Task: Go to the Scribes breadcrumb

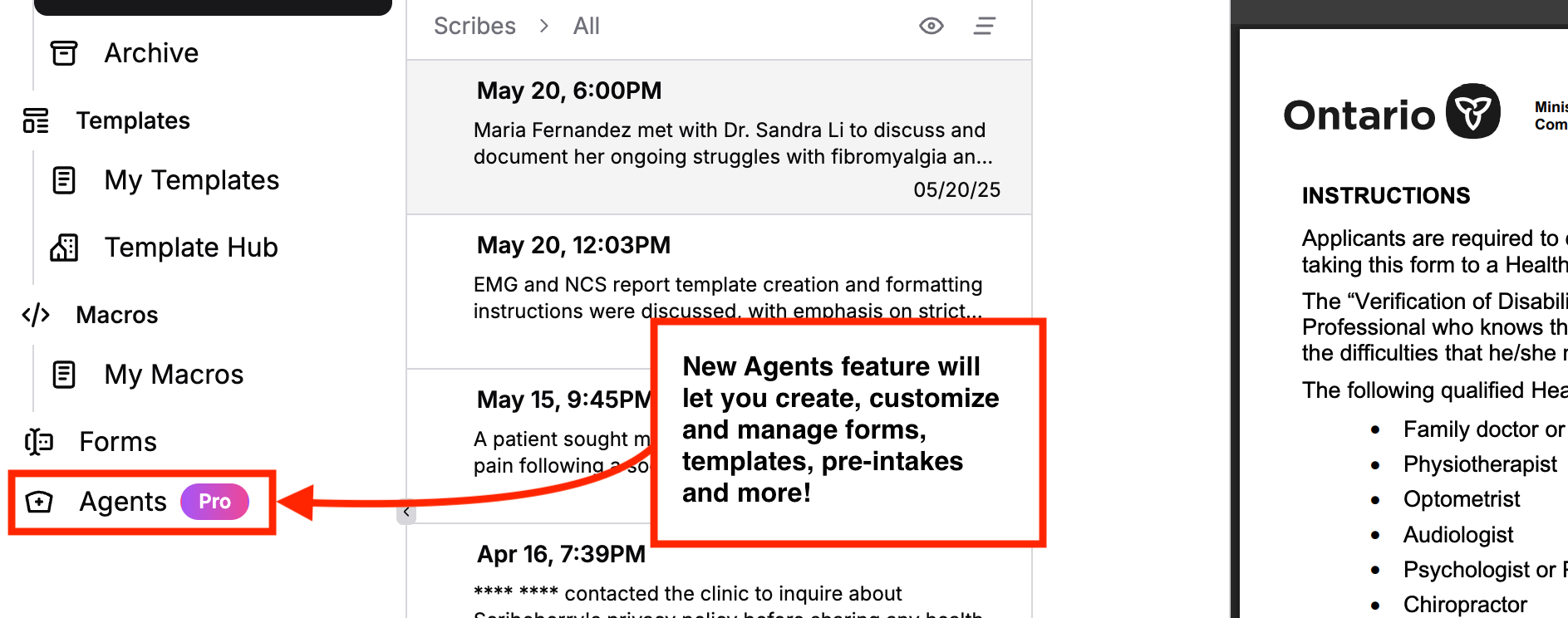Action: tap(474, 26)
